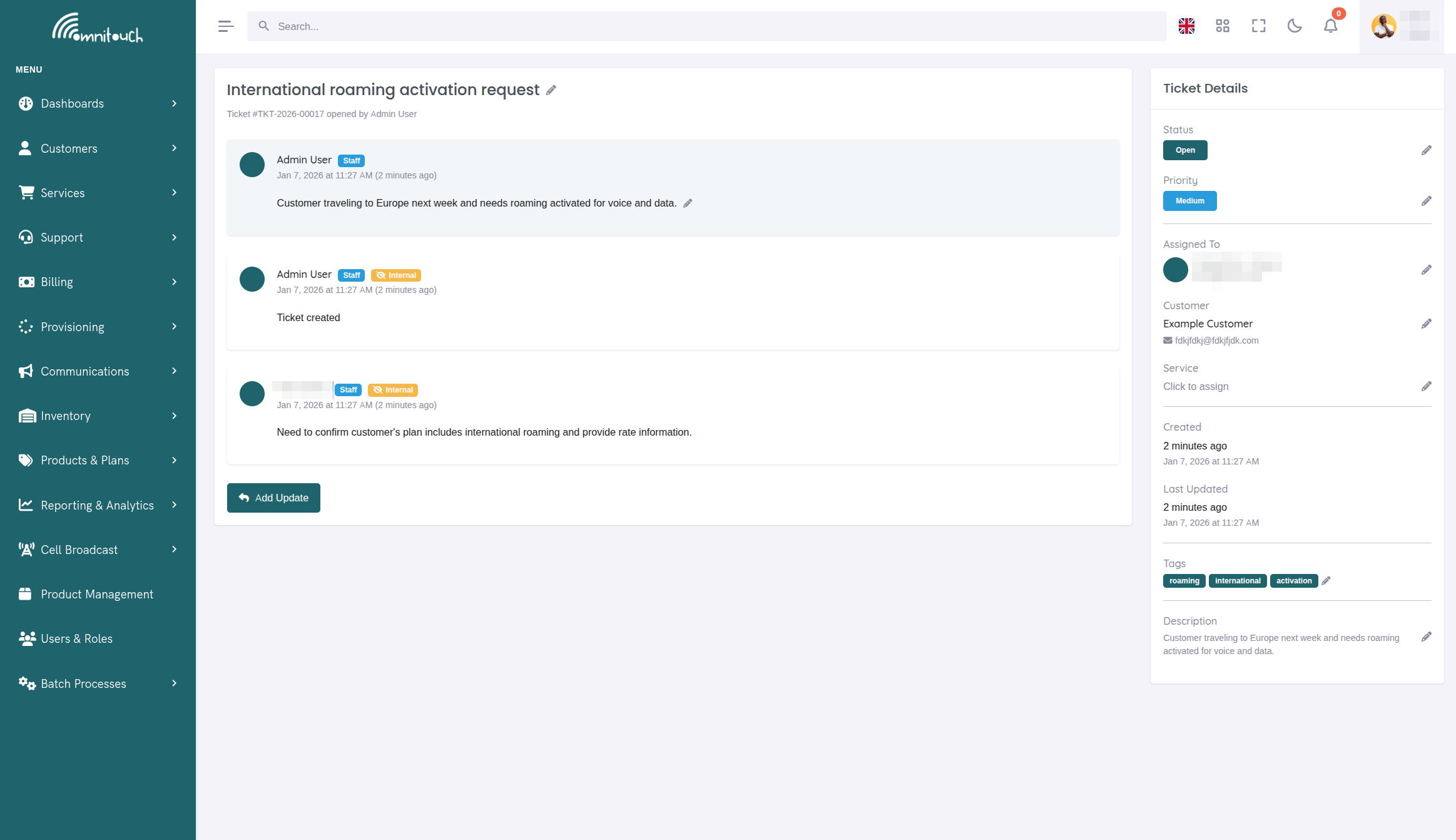The image size is (1456, 840).
Task: Open the apps grid icon
Action: click(x=1223, y=26)
